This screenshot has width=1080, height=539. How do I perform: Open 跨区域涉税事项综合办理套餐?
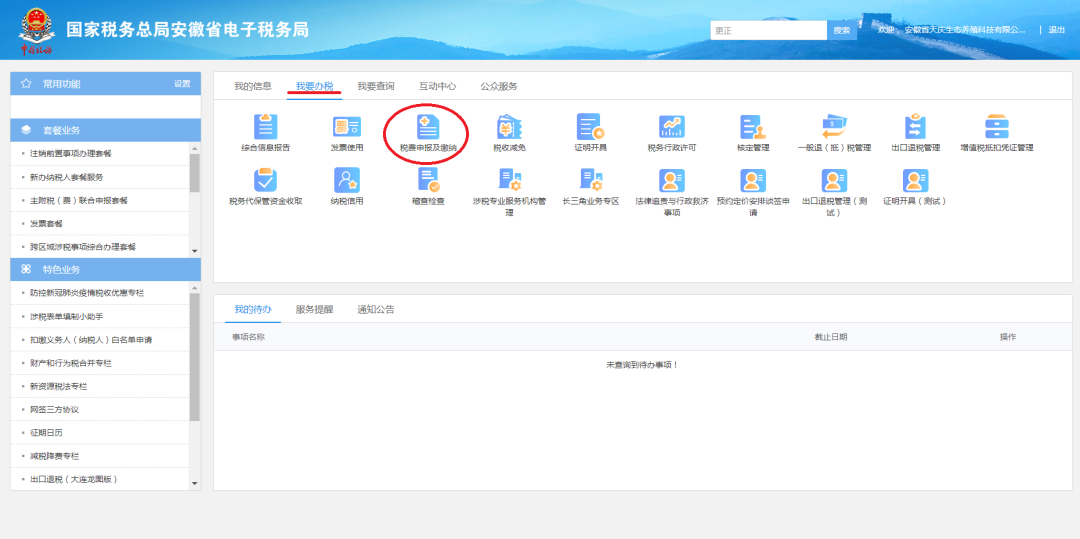point(83,246)
